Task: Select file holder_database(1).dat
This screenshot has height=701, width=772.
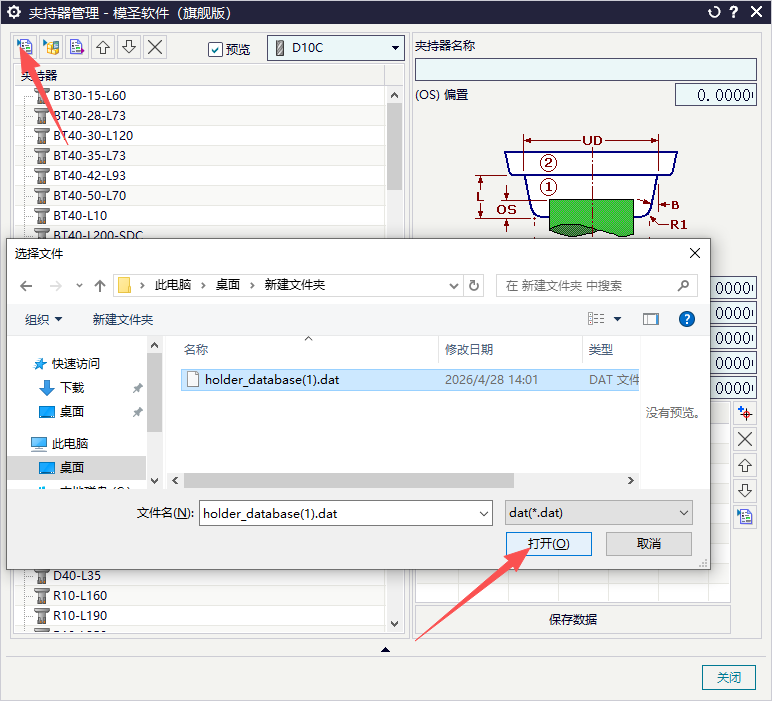Action: point(410,380)
